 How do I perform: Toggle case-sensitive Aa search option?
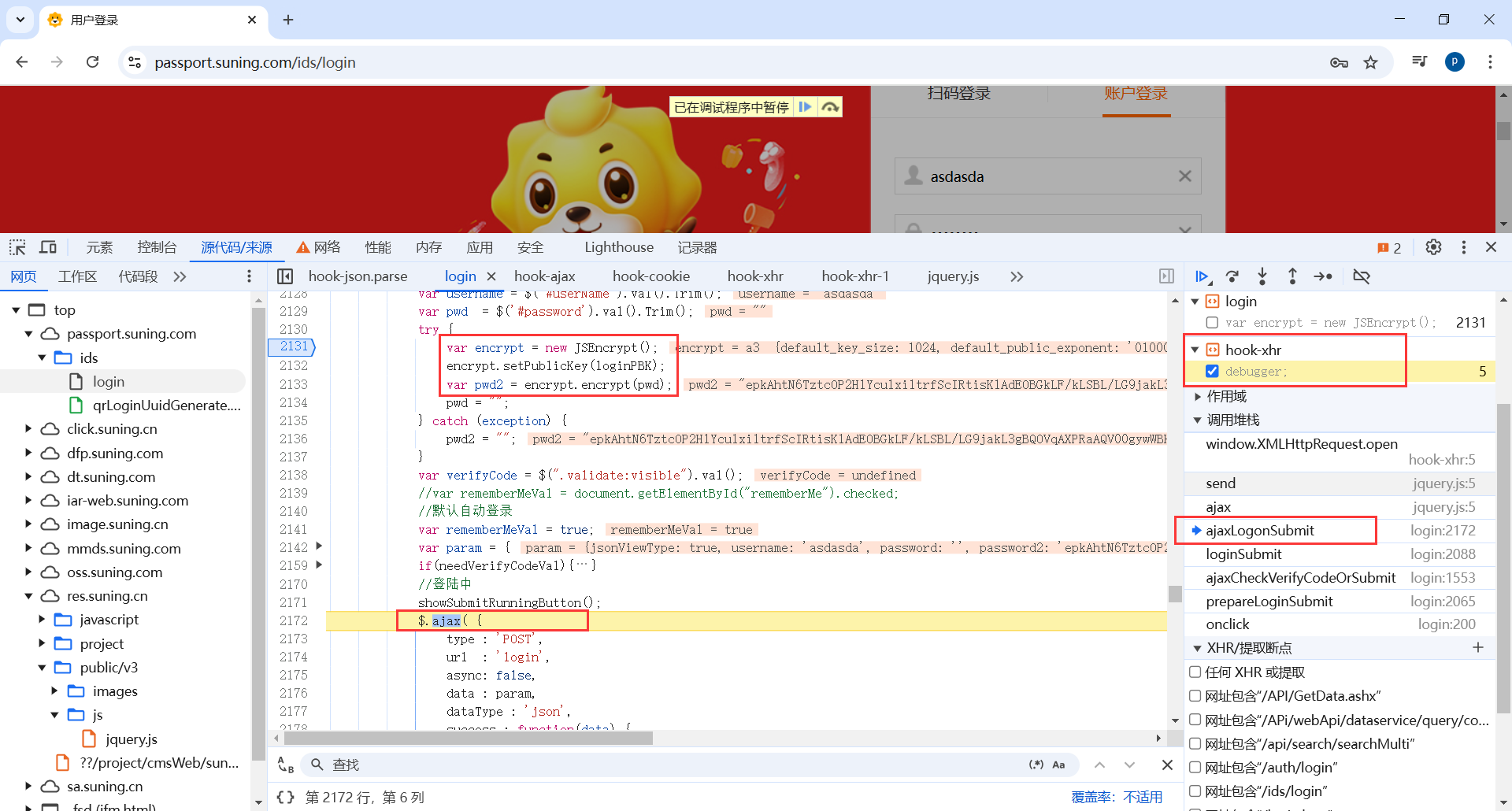[x=1058, y=765]
